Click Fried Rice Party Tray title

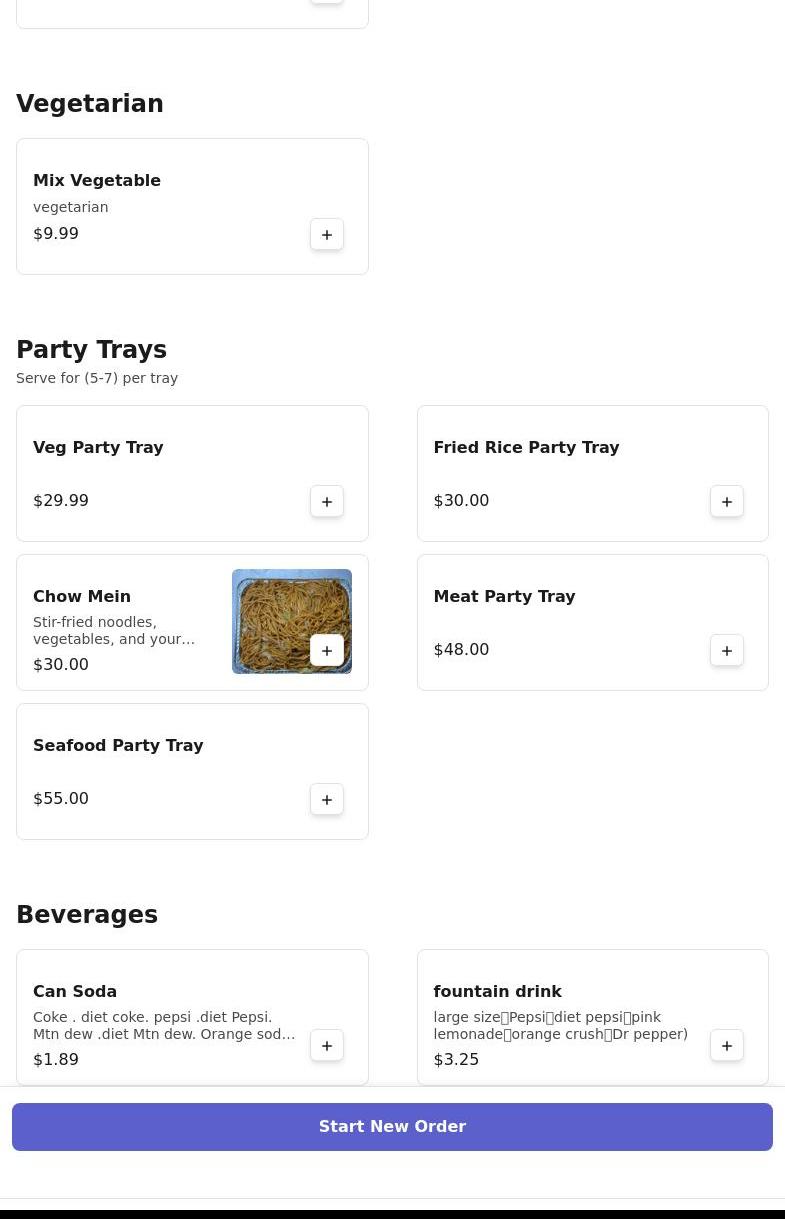526,448
